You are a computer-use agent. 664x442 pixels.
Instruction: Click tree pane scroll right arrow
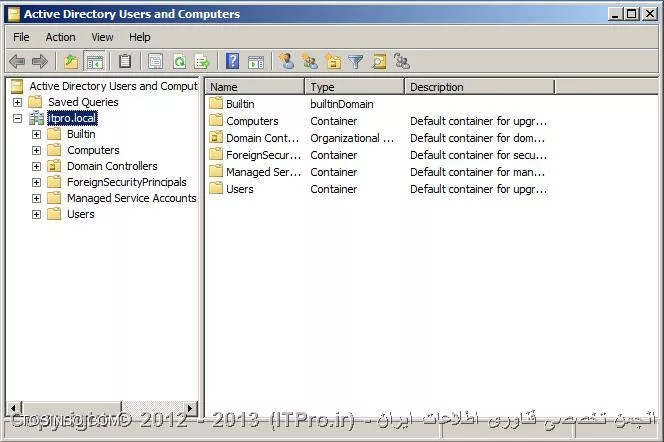pyautogui.click(x=190, y=408)
